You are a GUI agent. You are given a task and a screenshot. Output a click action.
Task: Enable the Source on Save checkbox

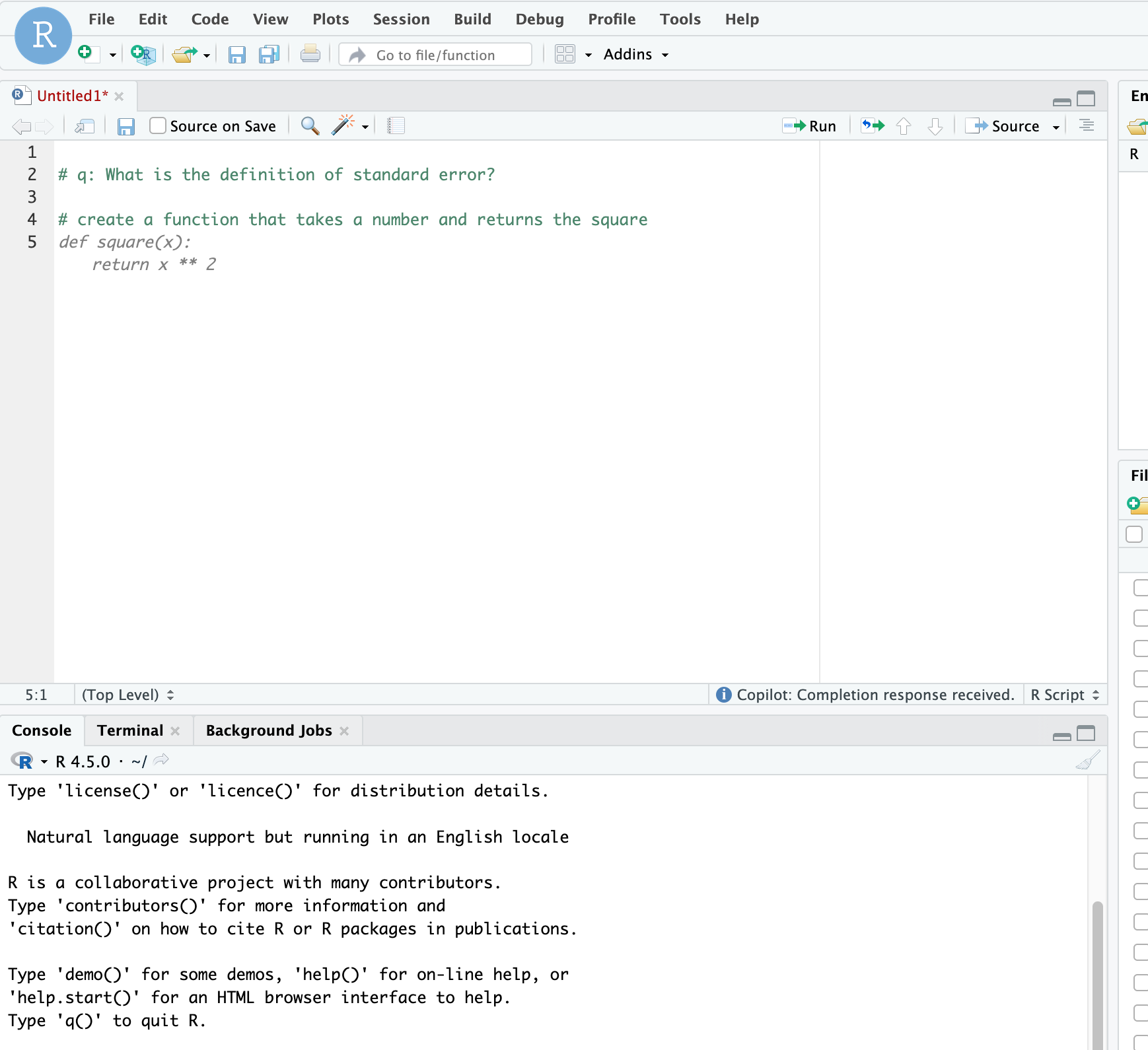(x=158, y=125)
